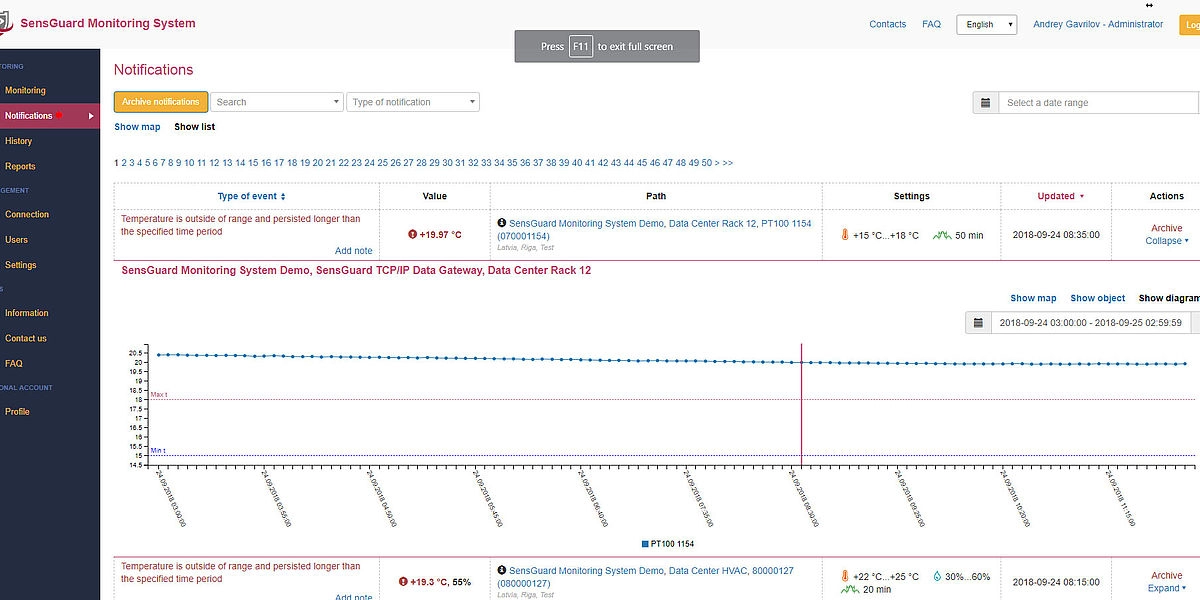Click the humidity drop icon beside 30%...60%
The image size is (1200, 600).
coord(936,576)
